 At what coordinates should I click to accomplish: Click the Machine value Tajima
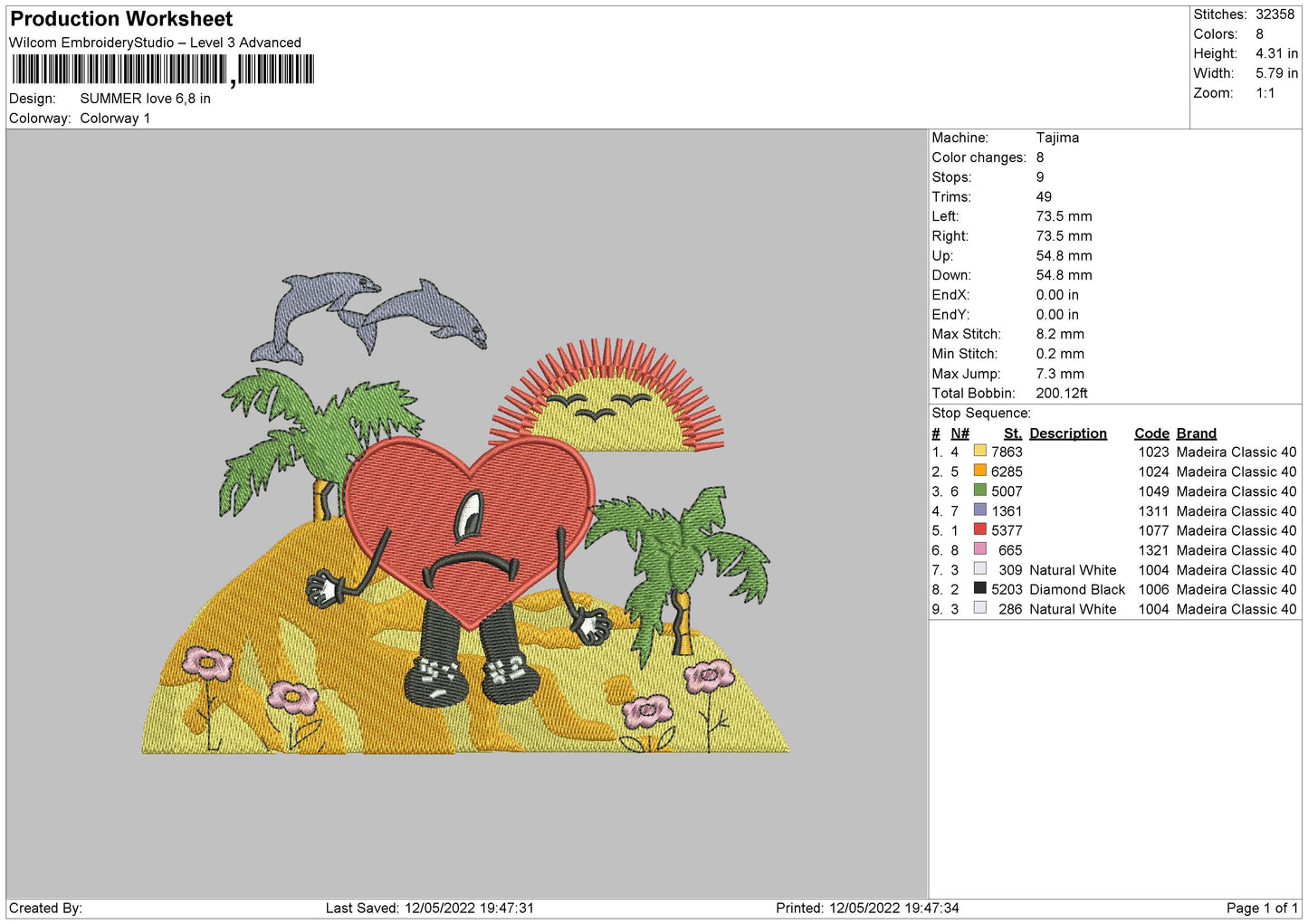coord(1057,138)
